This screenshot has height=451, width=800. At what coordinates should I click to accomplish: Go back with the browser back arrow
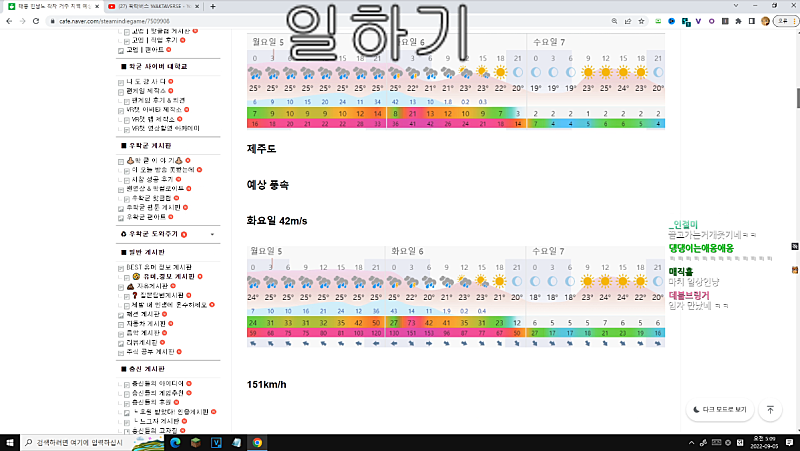tap(8, 19)
